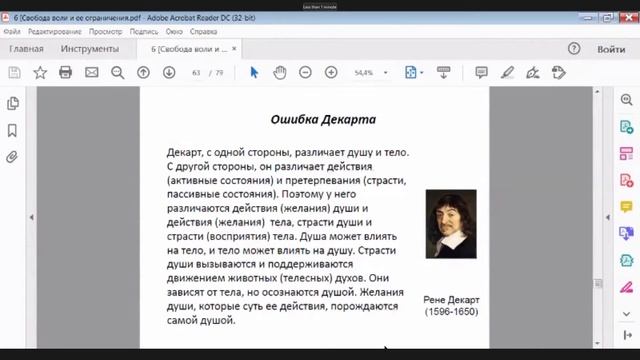
Task: Click the scrollbar down arrow
Action: 598,344
